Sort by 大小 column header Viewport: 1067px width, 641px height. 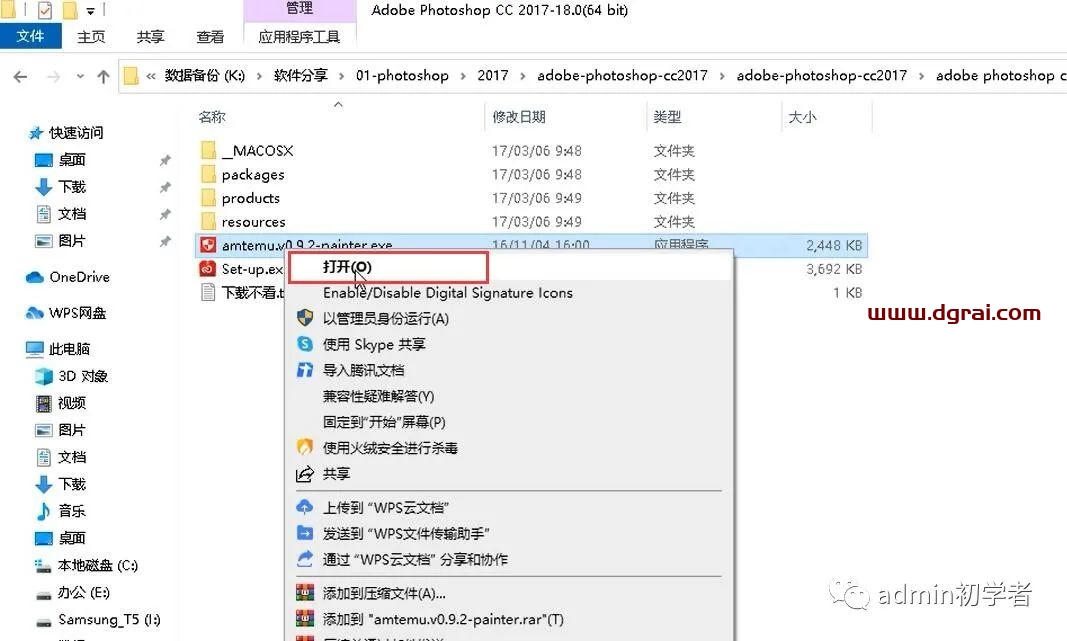(802, 117)
